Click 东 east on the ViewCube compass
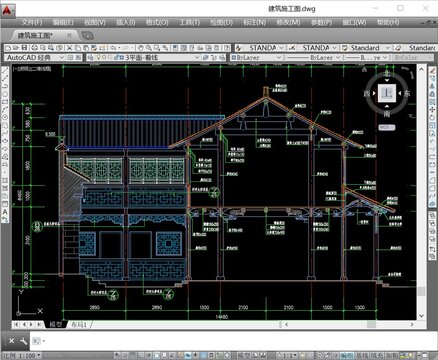This screenshot has height=360, width=438. (407, 94)
